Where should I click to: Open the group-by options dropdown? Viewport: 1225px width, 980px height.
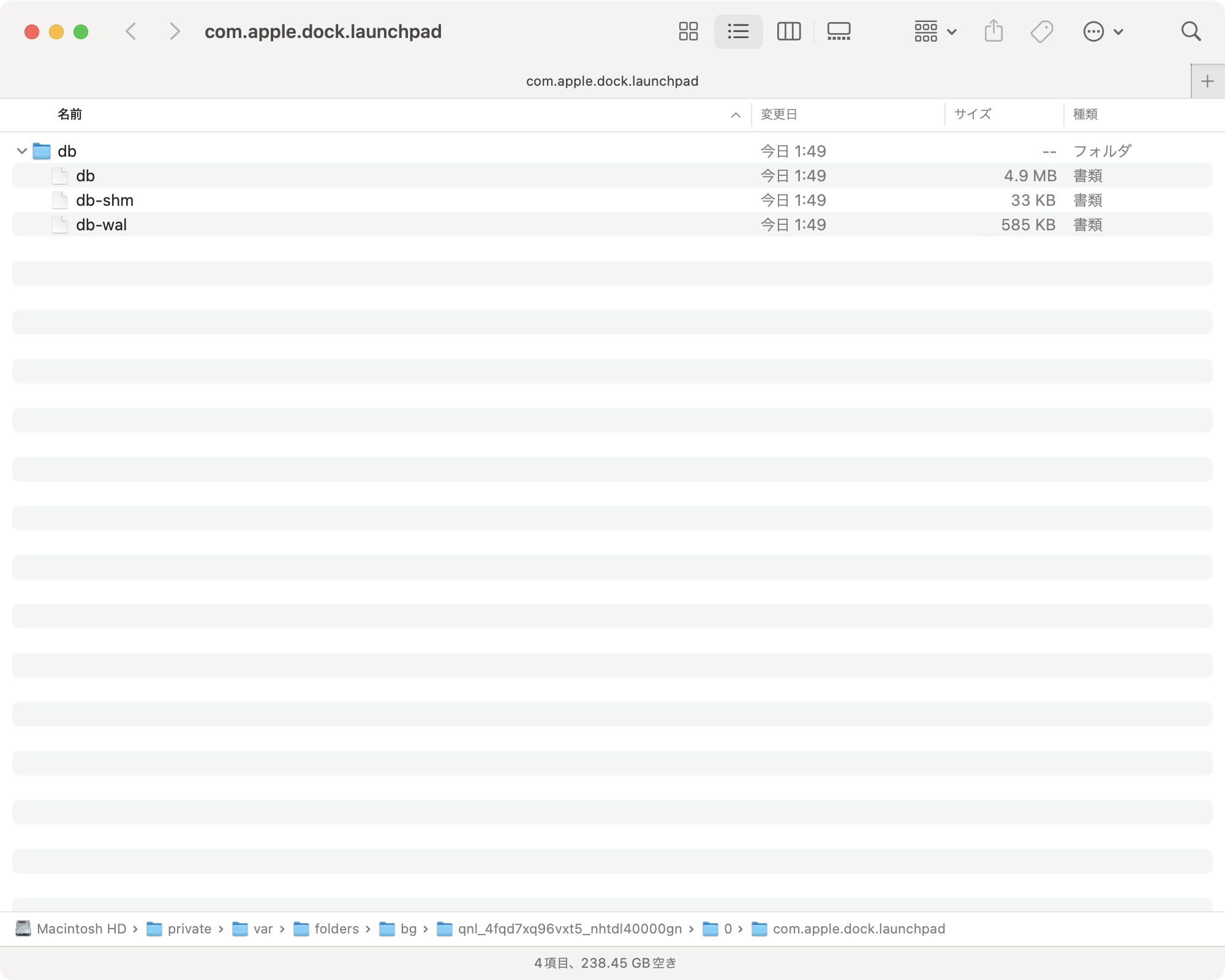(935, 31)
